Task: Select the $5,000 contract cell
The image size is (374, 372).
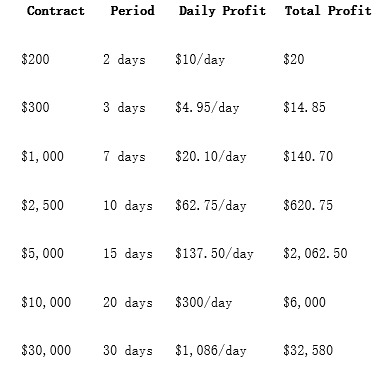Action: tap(42, 253)
